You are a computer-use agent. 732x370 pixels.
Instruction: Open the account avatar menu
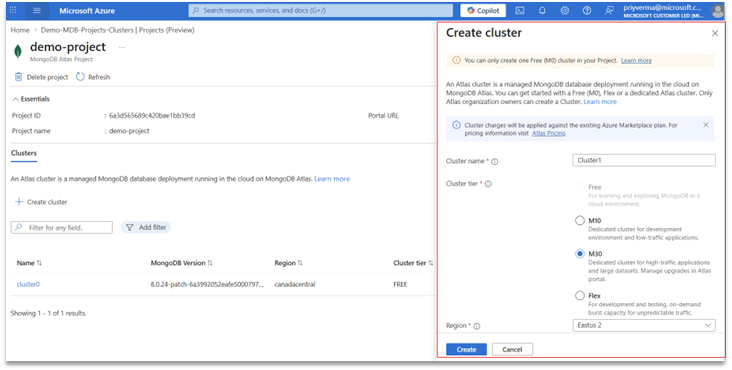coord(718,10)
